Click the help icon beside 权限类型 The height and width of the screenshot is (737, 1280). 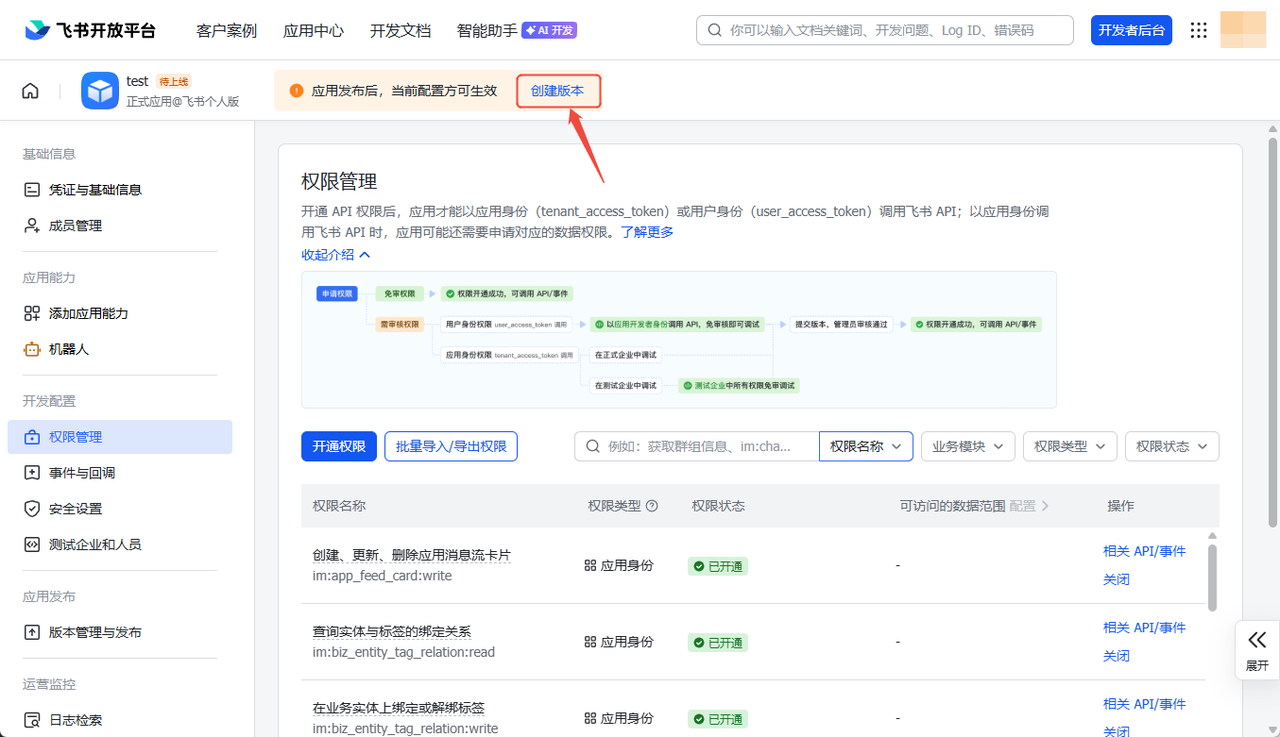click(x=652, y=506)
